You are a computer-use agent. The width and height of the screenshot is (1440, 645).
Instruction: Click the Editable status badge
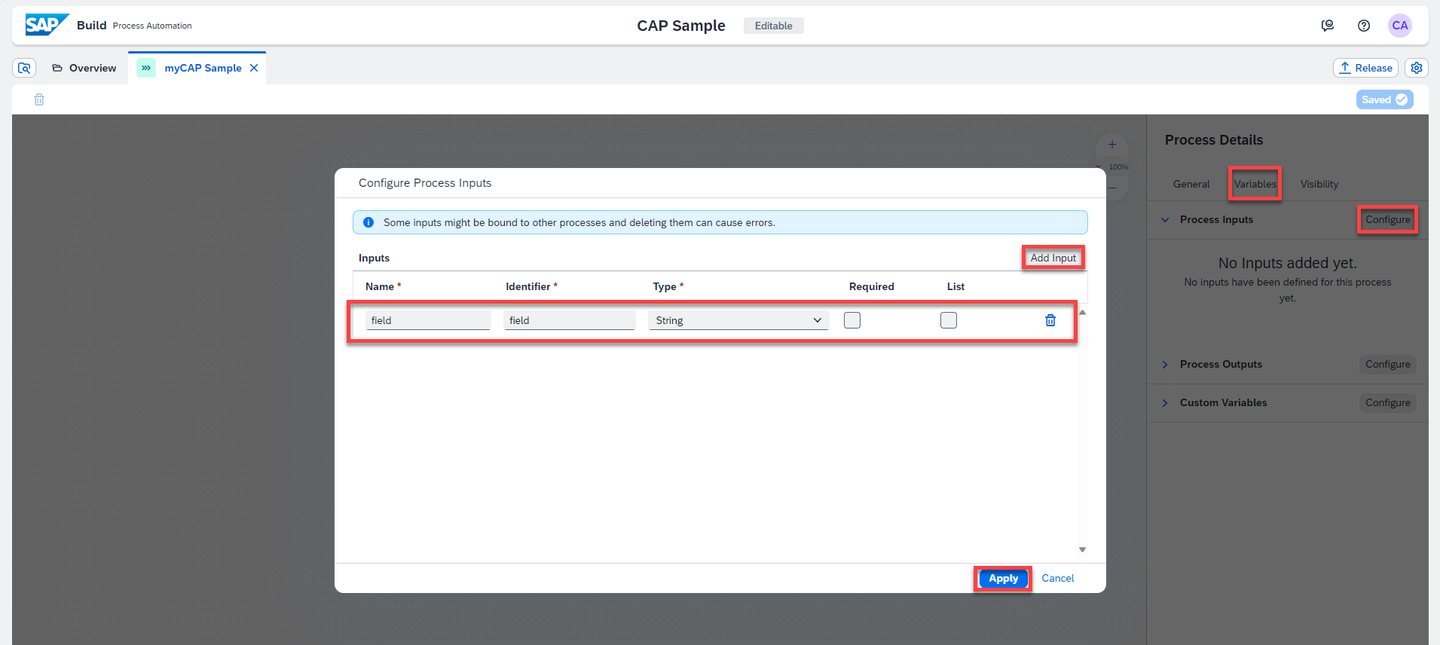774,26
